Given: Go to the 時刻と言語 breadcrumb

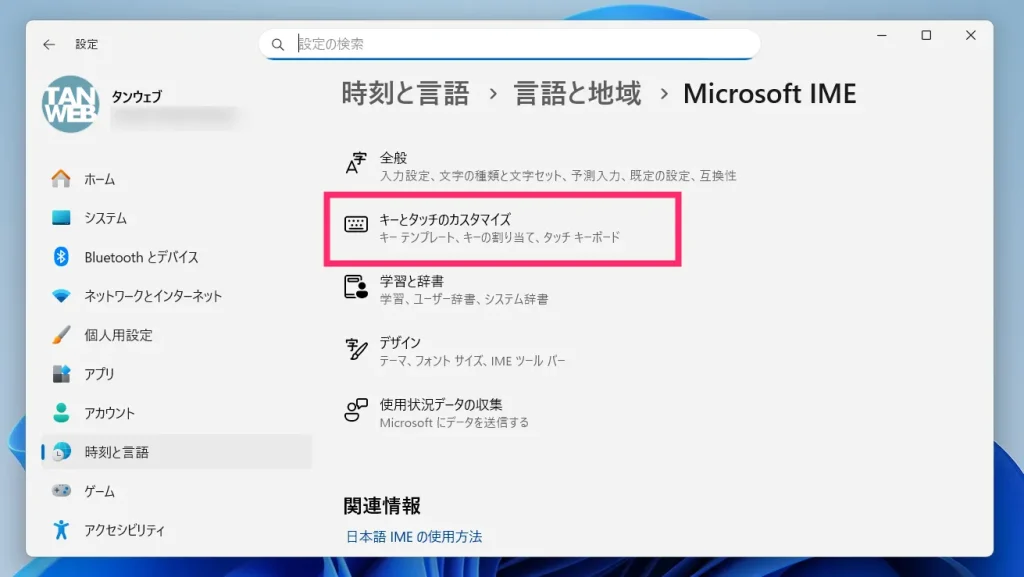Looking at the screenshot, I should point(405,93).
